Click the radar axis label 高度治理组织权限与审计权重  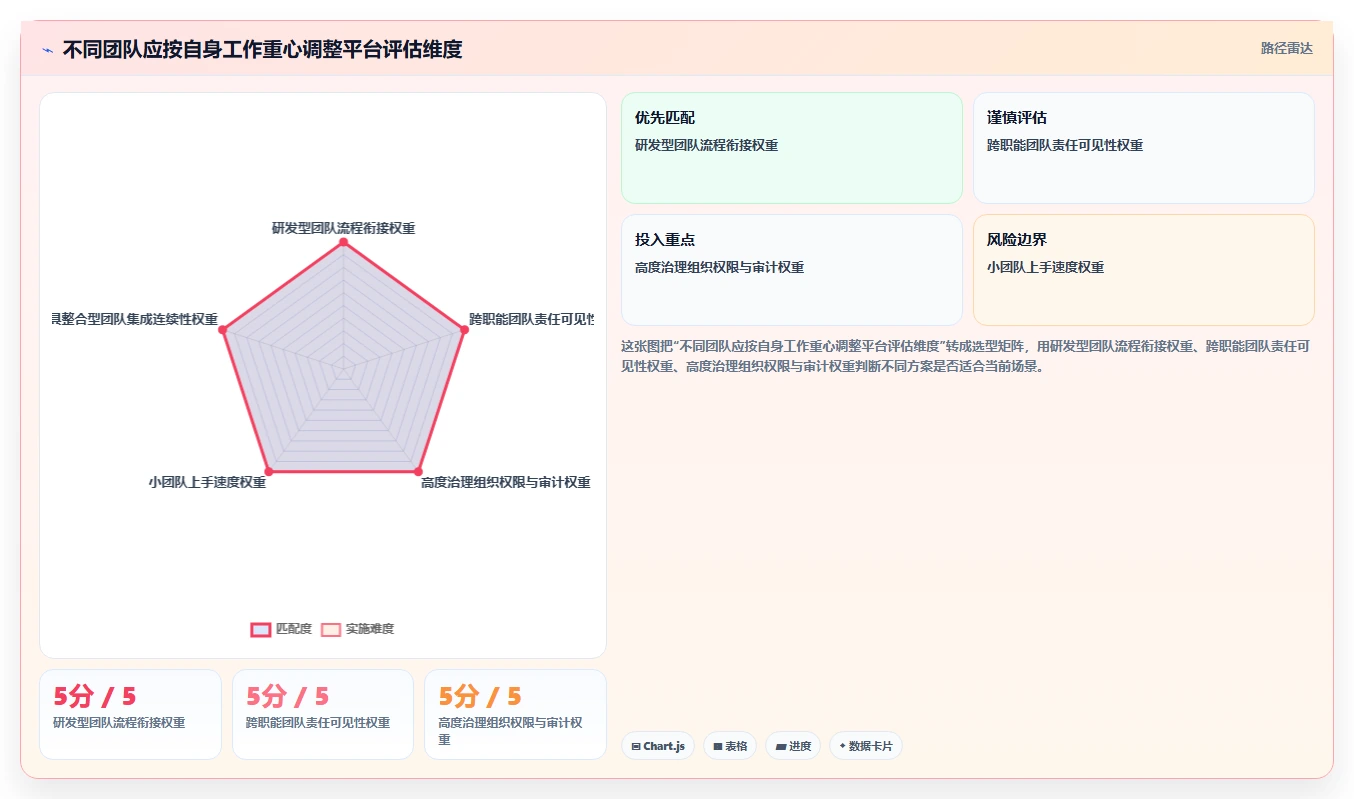[x=506, y=482]
